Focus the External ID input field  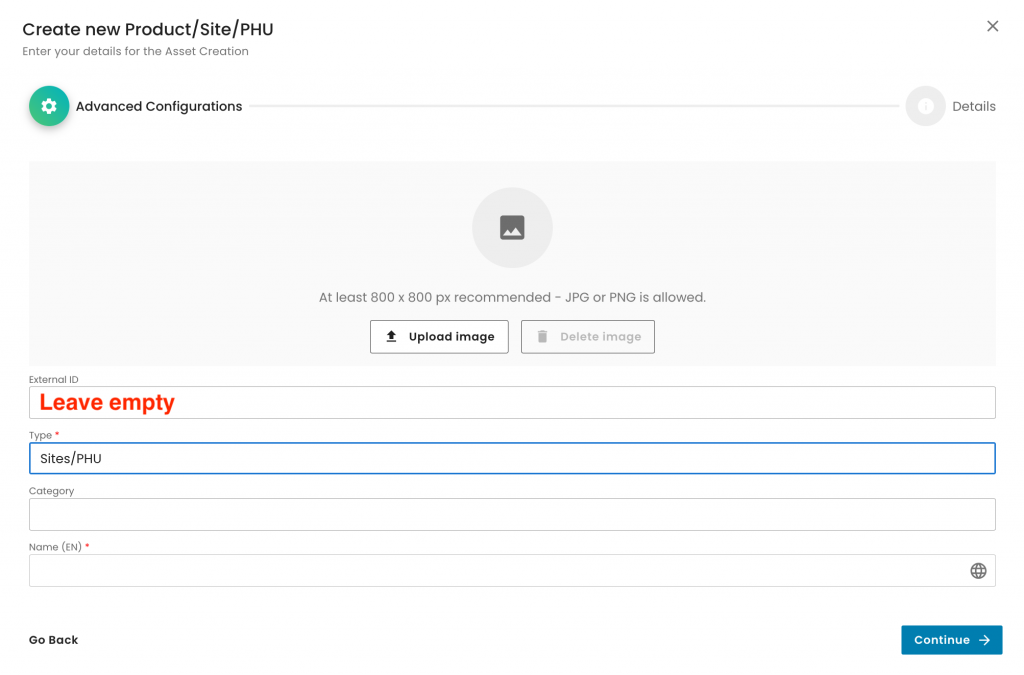click(512, 402)
